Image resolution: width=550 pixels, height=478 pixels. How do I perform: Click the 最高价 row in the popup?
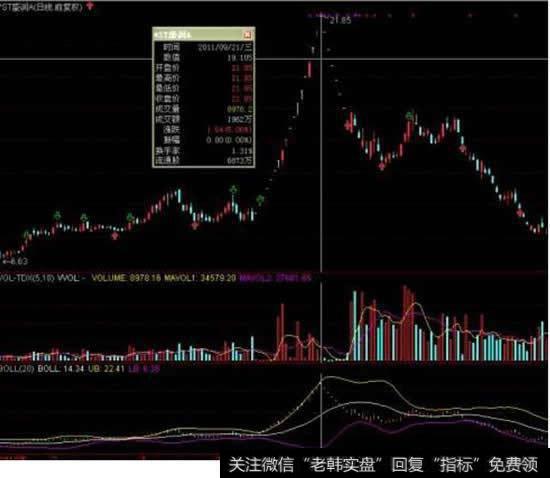pos(204,78)
